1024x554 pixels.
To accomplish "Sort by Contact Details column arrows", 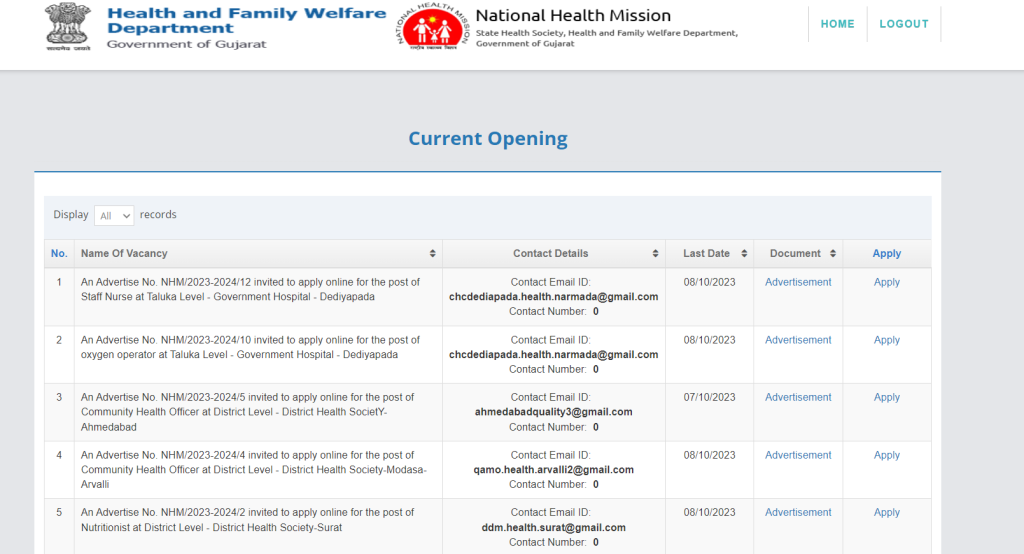I will pyautogui.click(x=656, y=254).
